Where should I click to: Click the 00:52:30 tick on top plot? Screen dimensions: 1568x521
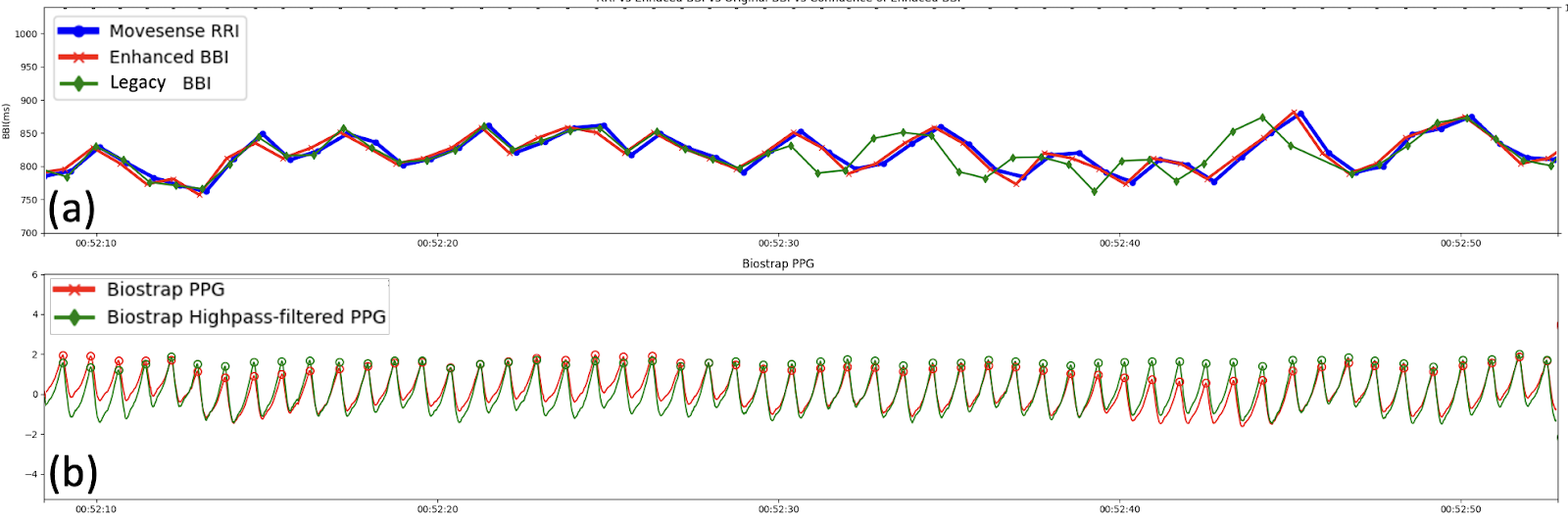pyautogui.click(x=778, y=243)
